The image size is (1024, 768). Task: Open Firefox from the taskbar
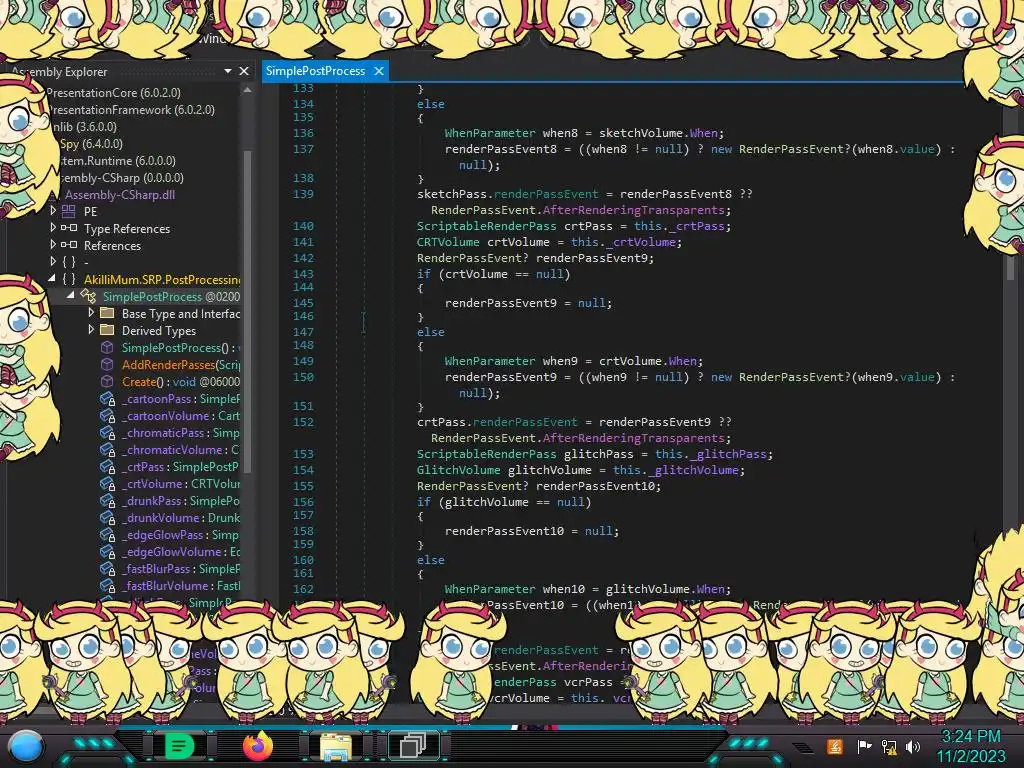click(257, 745)
